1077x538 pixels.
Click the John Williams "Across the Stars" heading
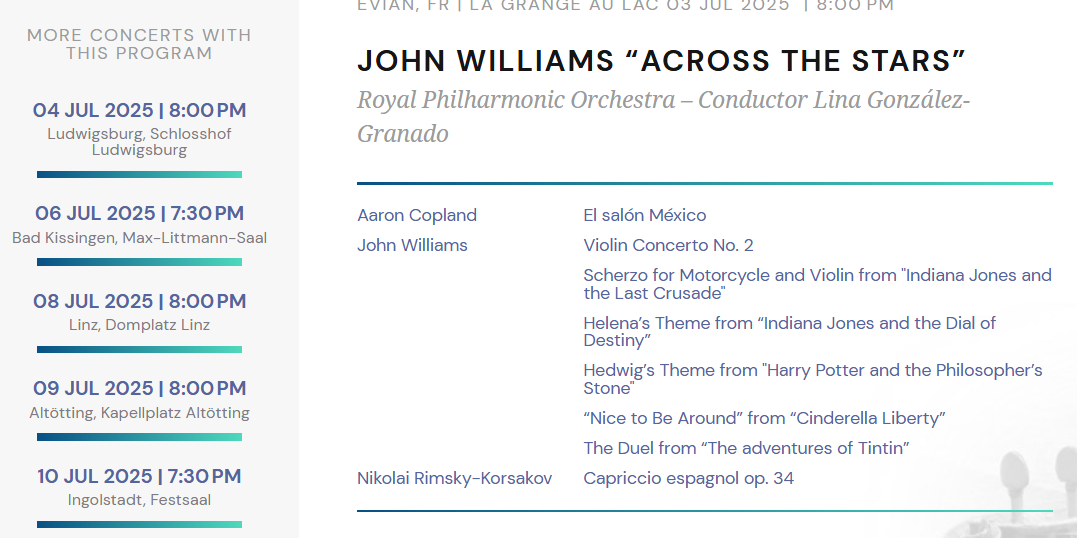pyautogui.click(x=661, y=61)
